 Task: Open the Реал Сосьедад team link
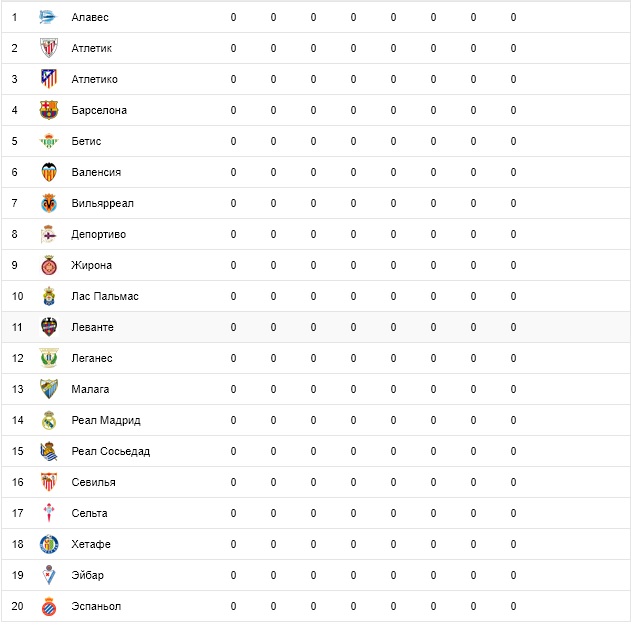pos(110,451)
